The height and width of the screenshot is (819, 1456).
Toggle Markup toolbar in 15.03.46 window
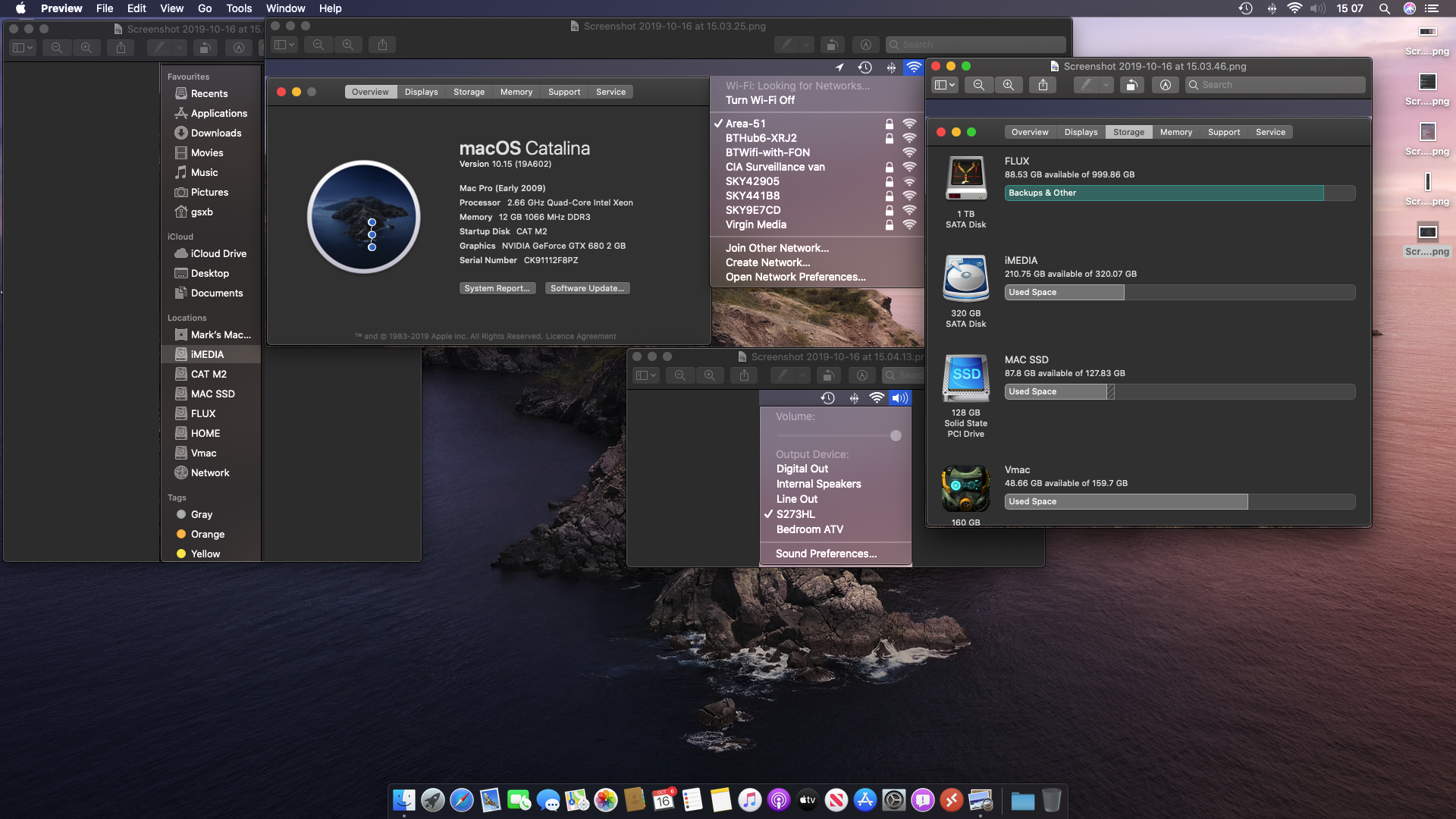1166,85
